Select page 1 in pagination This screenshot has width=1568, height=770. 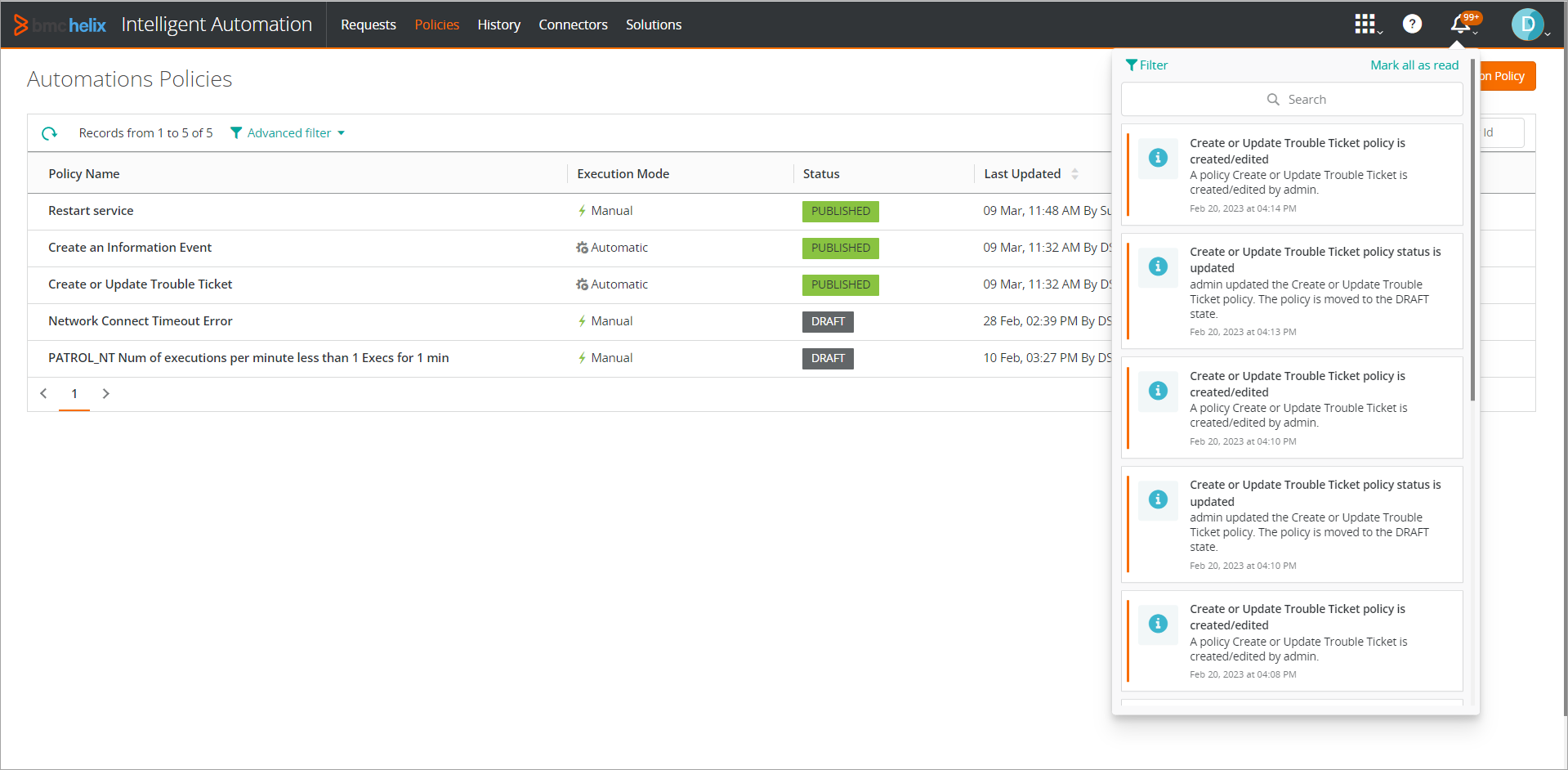[74, 394]
